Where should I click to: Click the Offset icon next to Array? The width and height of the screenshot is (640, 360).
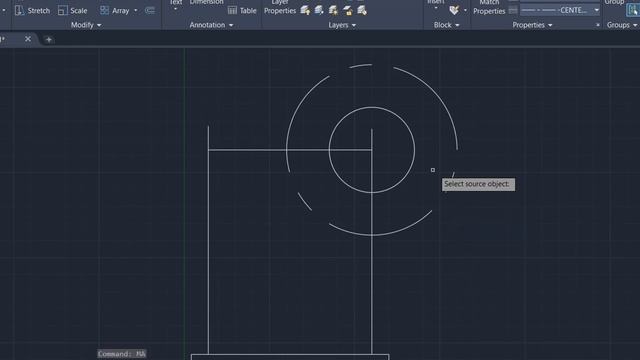(150, 11)
